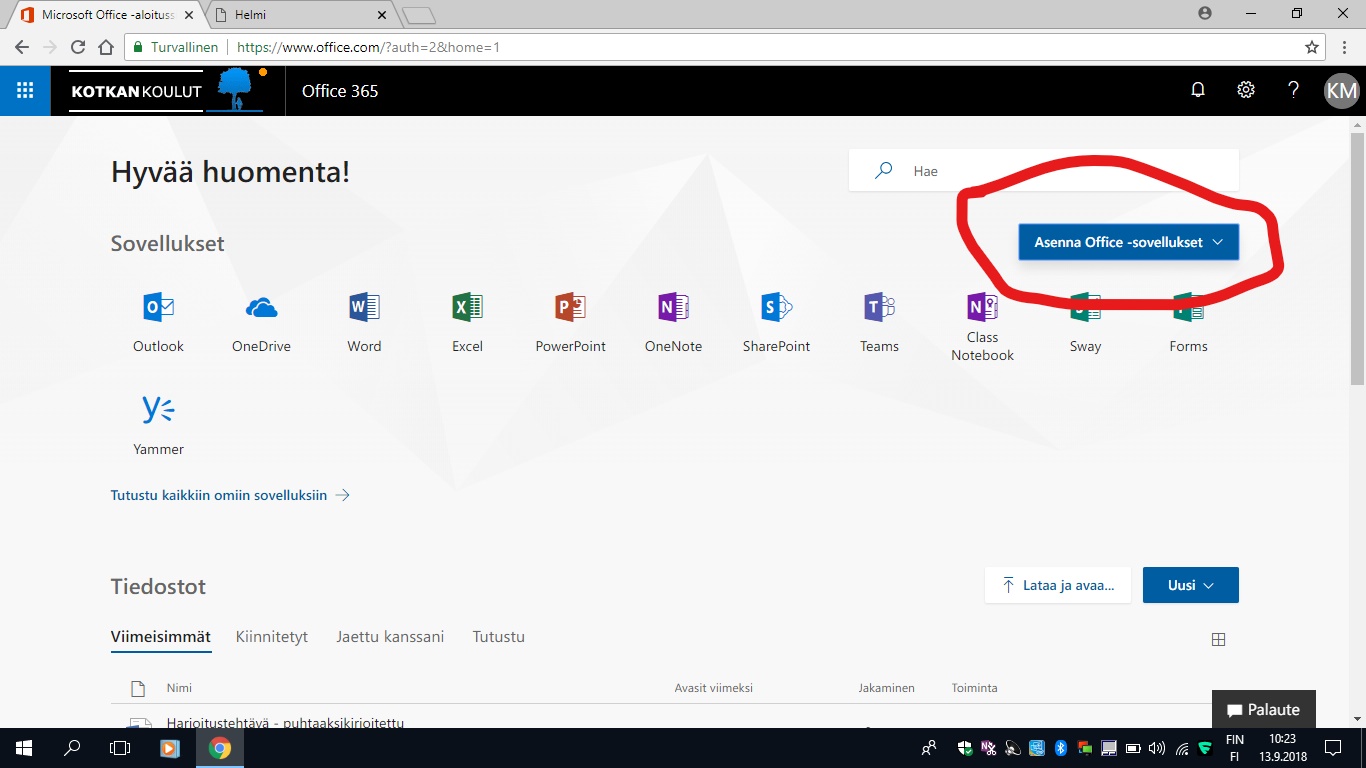Image resolution: width=1366 pixels, height=768 pixels.
Task: Open settings via the gear icon
Action: (1245, 91)
